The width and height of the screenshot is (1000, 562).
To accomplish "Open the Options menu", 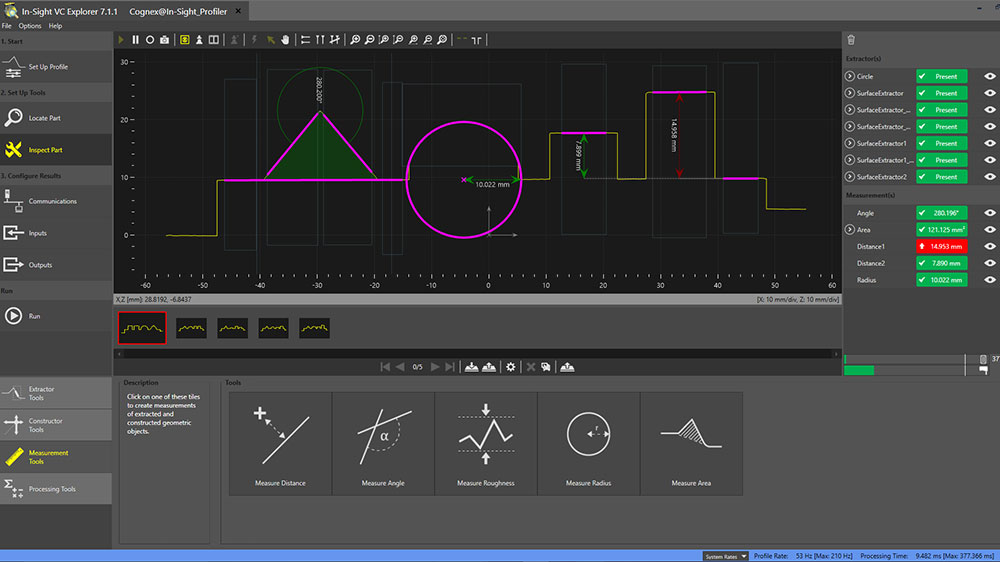I will 30,26.
